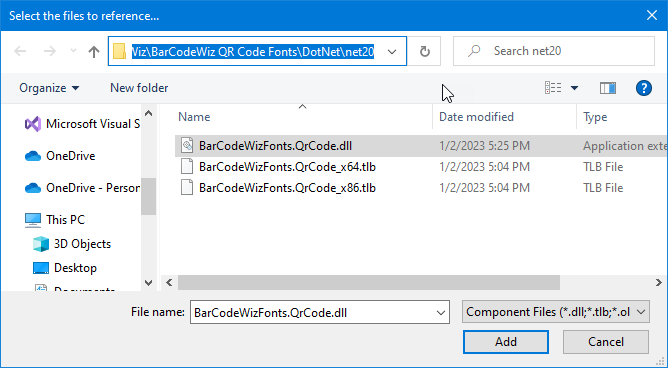Click the TLB File type cell of the x86 file
Screen dimensions: 670x368
point(603,188)
